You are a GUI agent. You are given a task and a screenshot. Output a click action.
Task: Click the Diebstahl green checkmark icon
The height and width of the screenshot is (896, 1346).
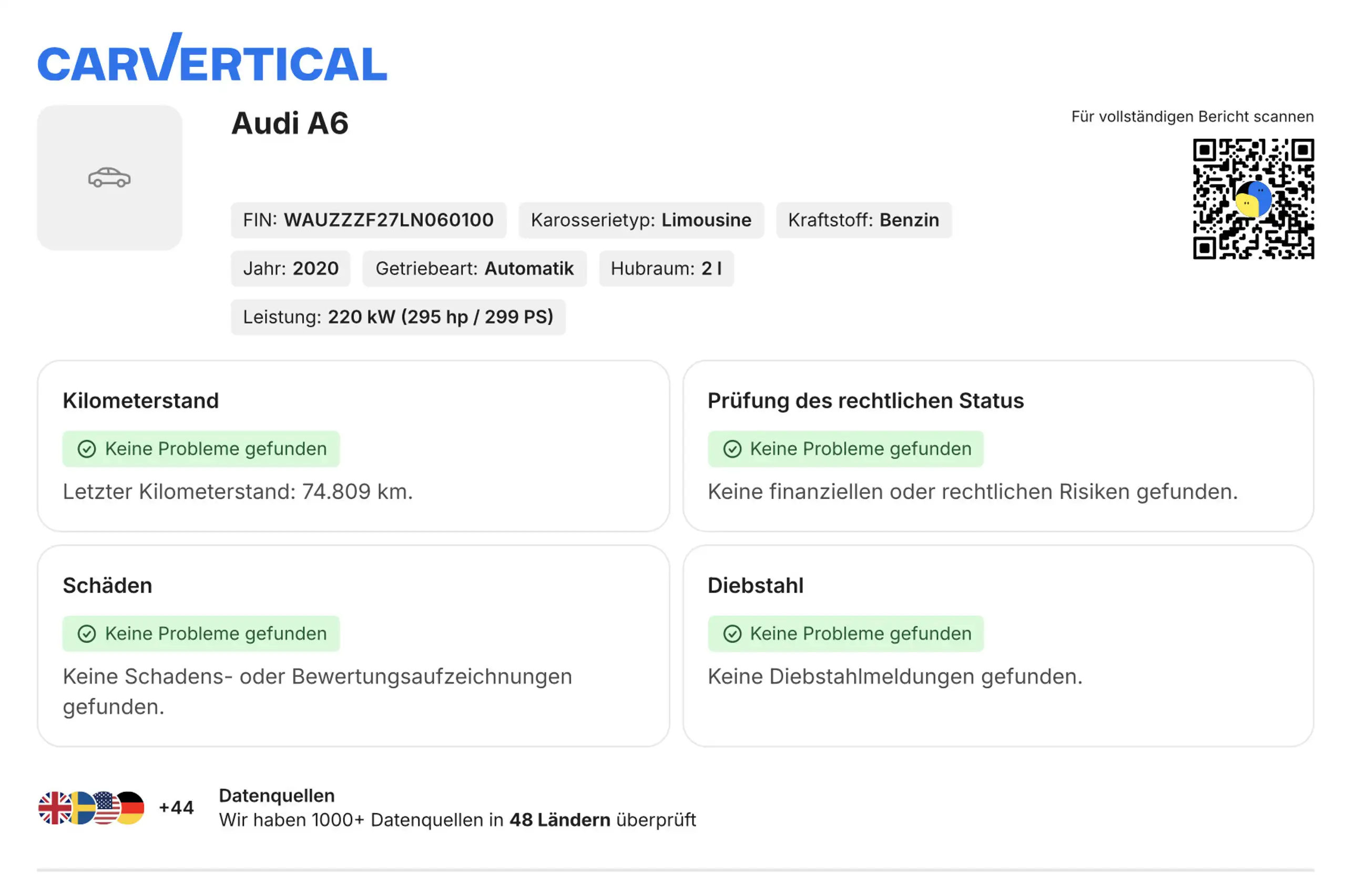[x=732, y=634]
